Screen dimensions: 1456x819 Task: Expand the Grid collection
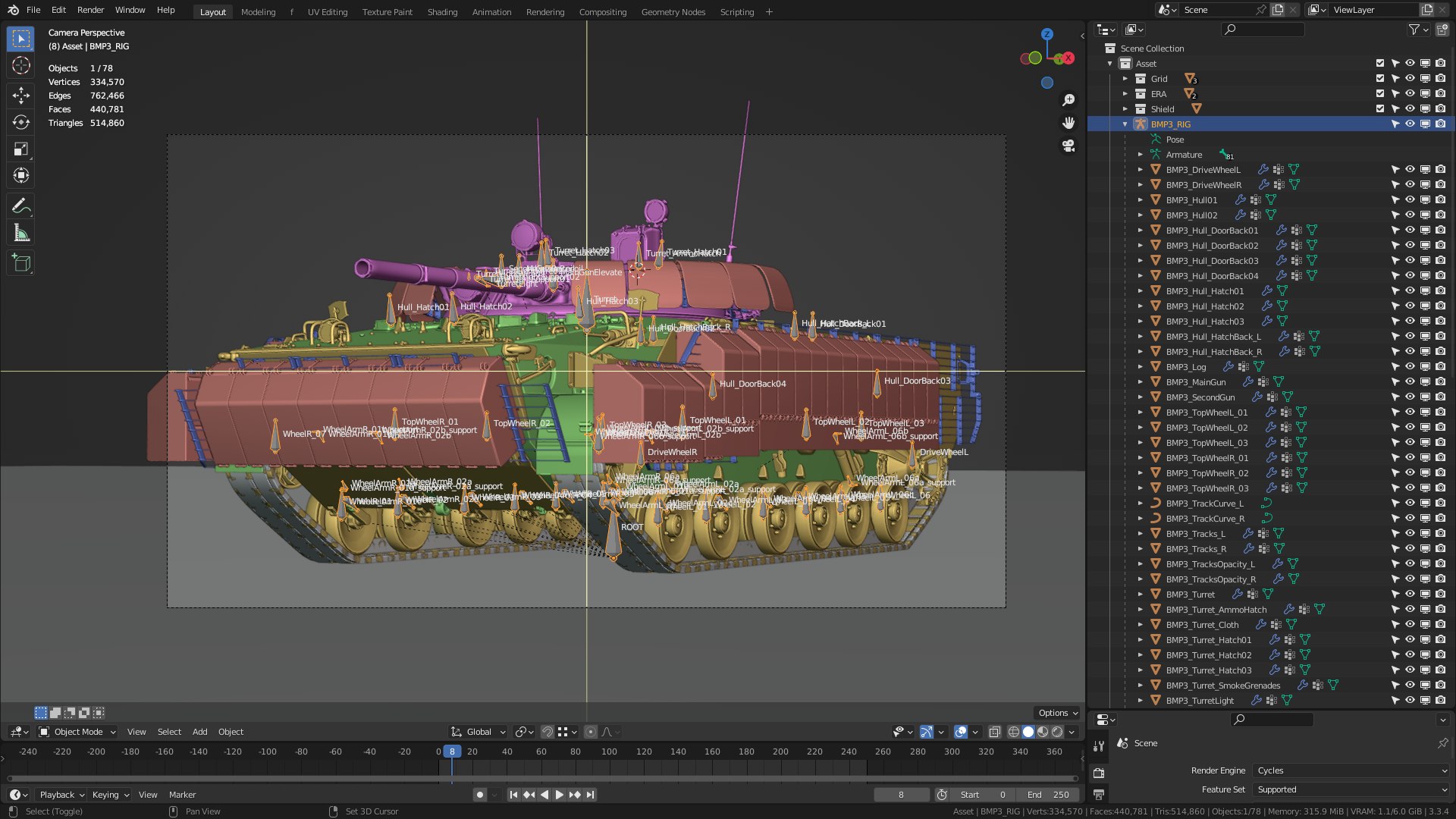point(1125,79)
